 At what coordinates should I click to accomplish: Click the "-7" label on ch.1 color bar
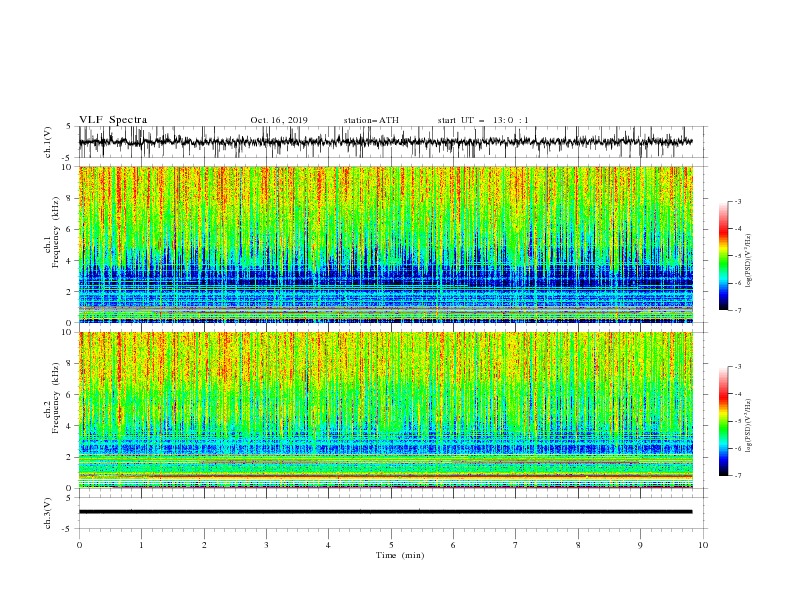point(737,310)
